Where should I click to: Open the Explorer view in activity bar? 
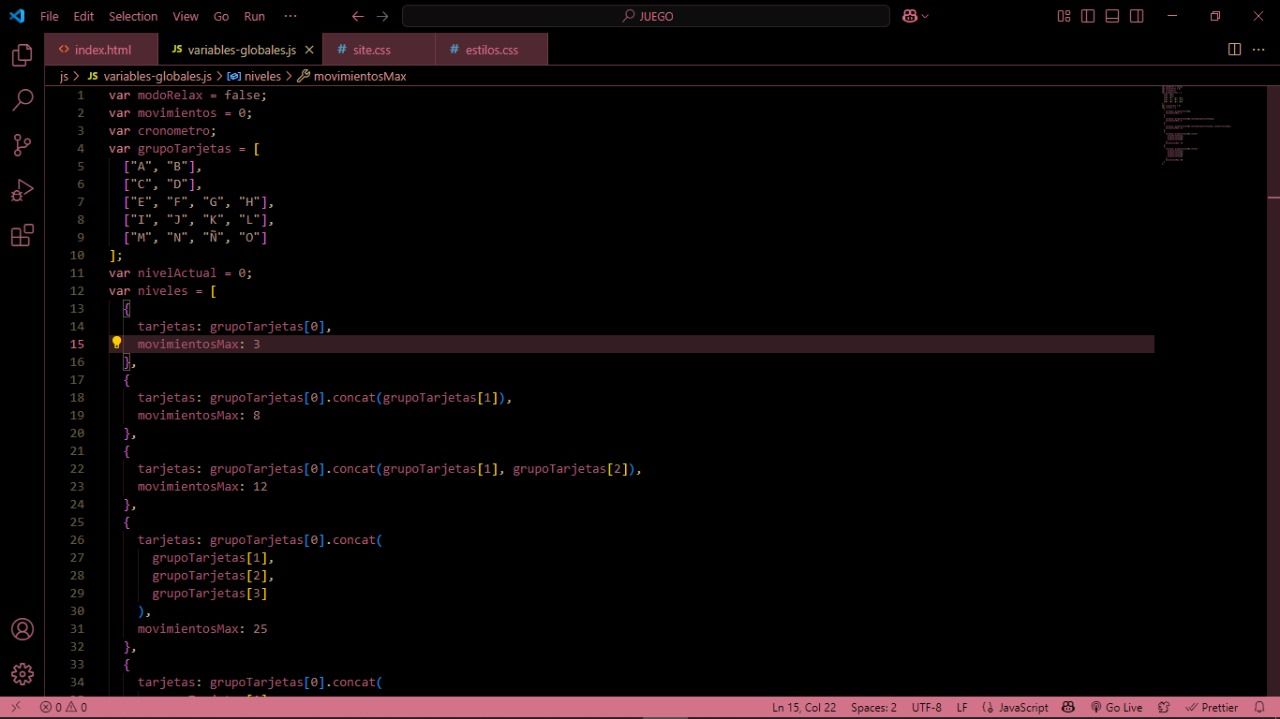click(22, 56)
